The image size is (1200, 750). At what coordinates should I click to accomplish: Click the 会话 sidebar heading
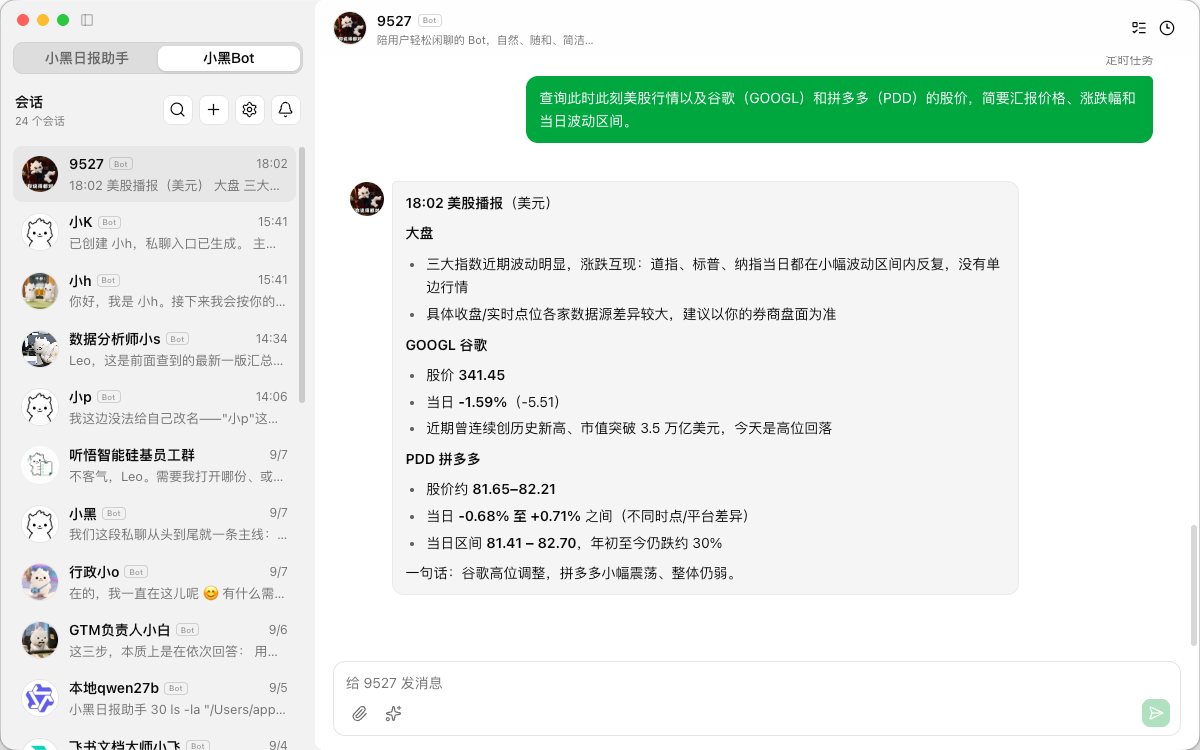tap(29, 102)
